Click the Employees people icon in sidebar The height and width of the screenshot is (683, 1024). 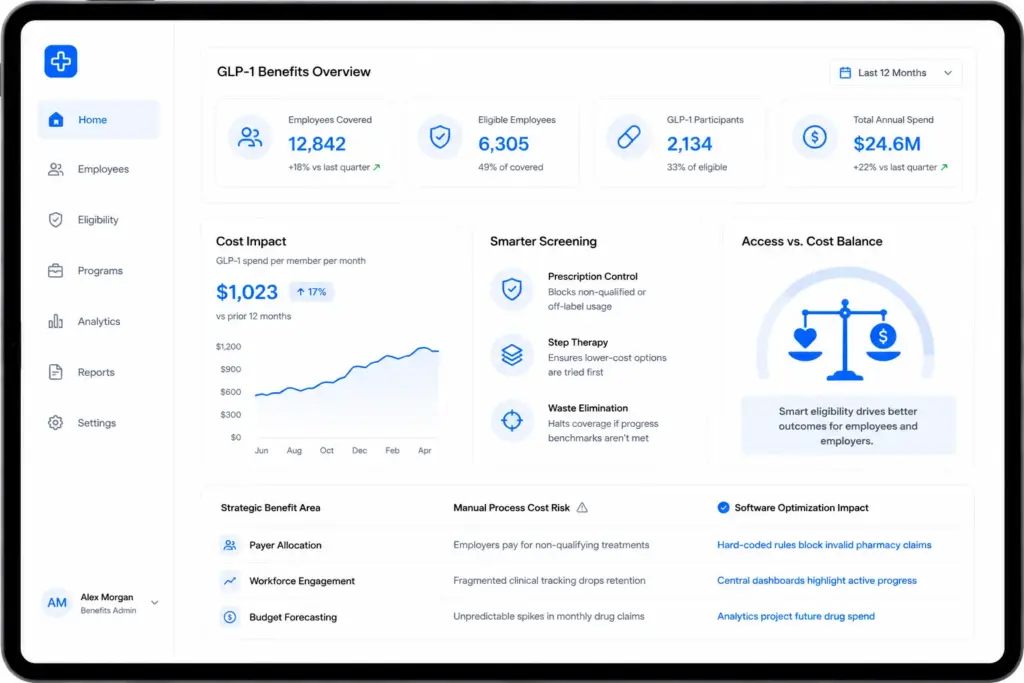click(56, 169)
